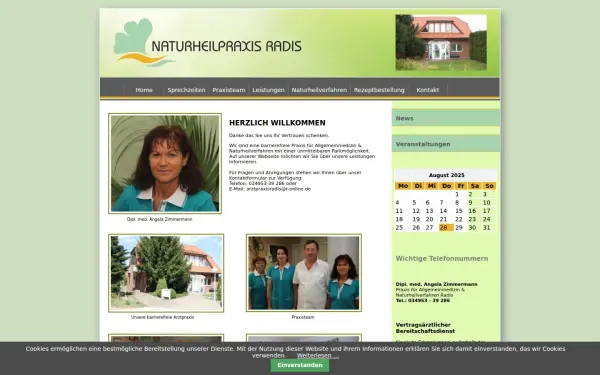Click the Einverstanden cookie button
This screenshot has height=375, width=600.
(x=300, y=365)
